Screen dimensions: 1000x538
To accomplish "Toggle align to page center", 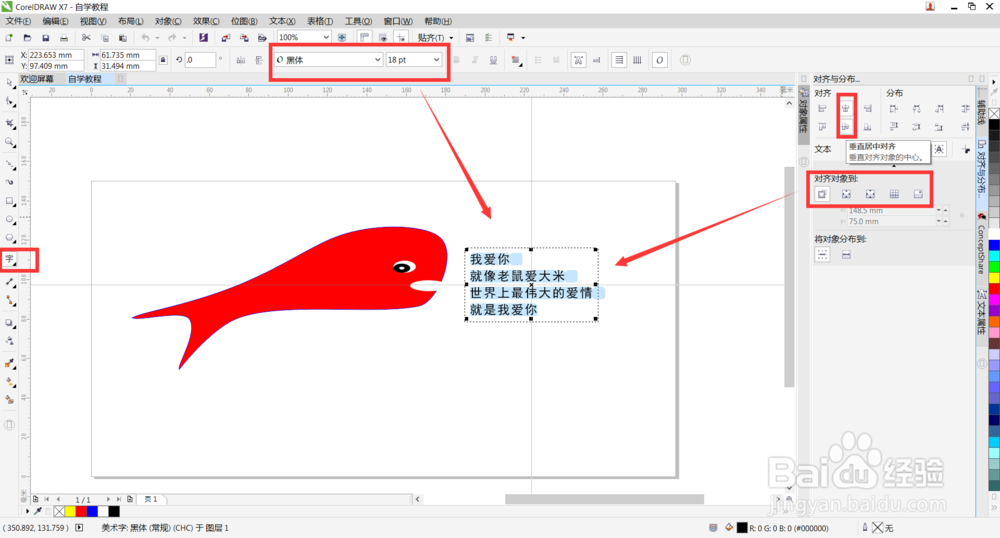I will point(870,194).
